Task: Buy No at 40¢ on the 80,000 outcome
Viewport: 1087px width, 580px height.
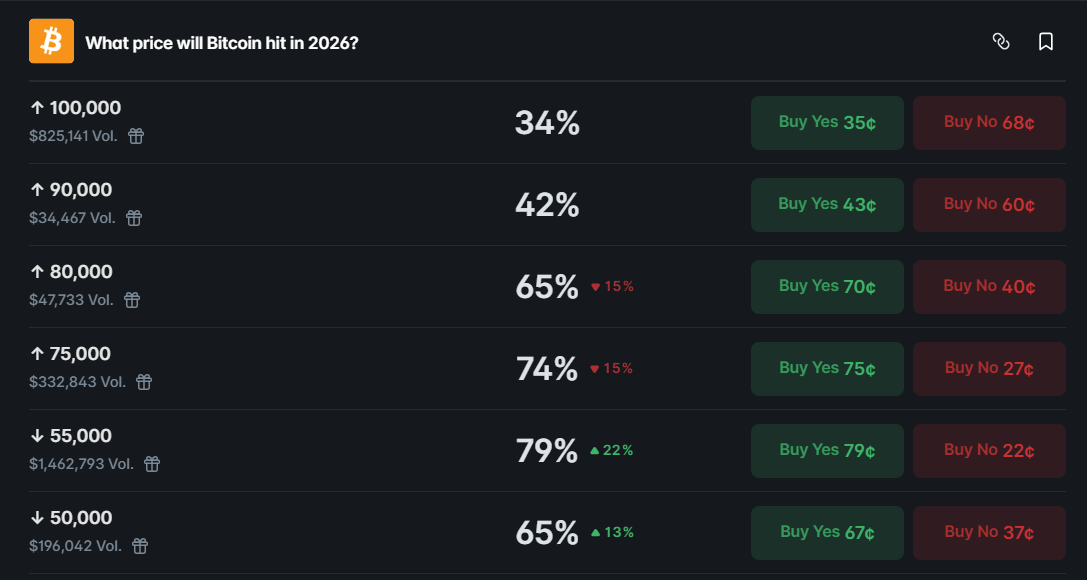Action: click(x=988, y=286)
